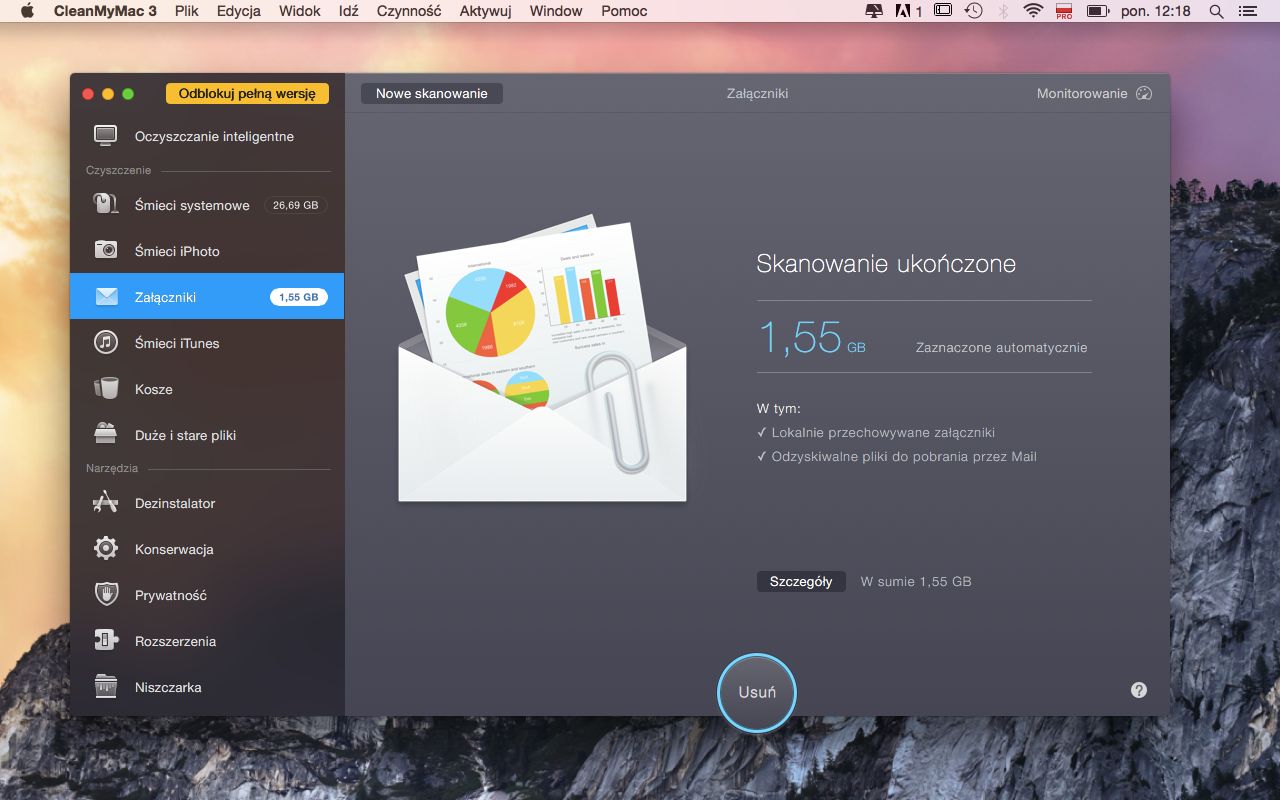Select the Duże i stare pliki box icon
Viewport: 1280px width, 800px height.
tap(106, 434)
